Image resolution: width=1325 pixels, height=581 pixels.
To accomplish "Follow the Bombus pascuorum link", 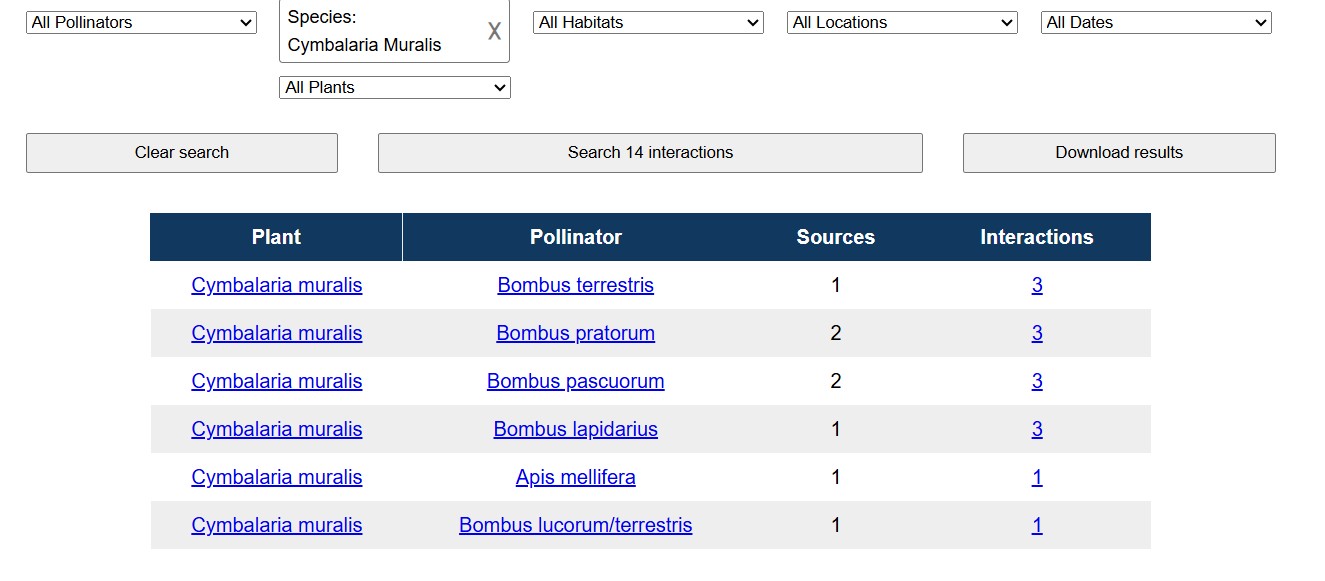I will [575, 381].
